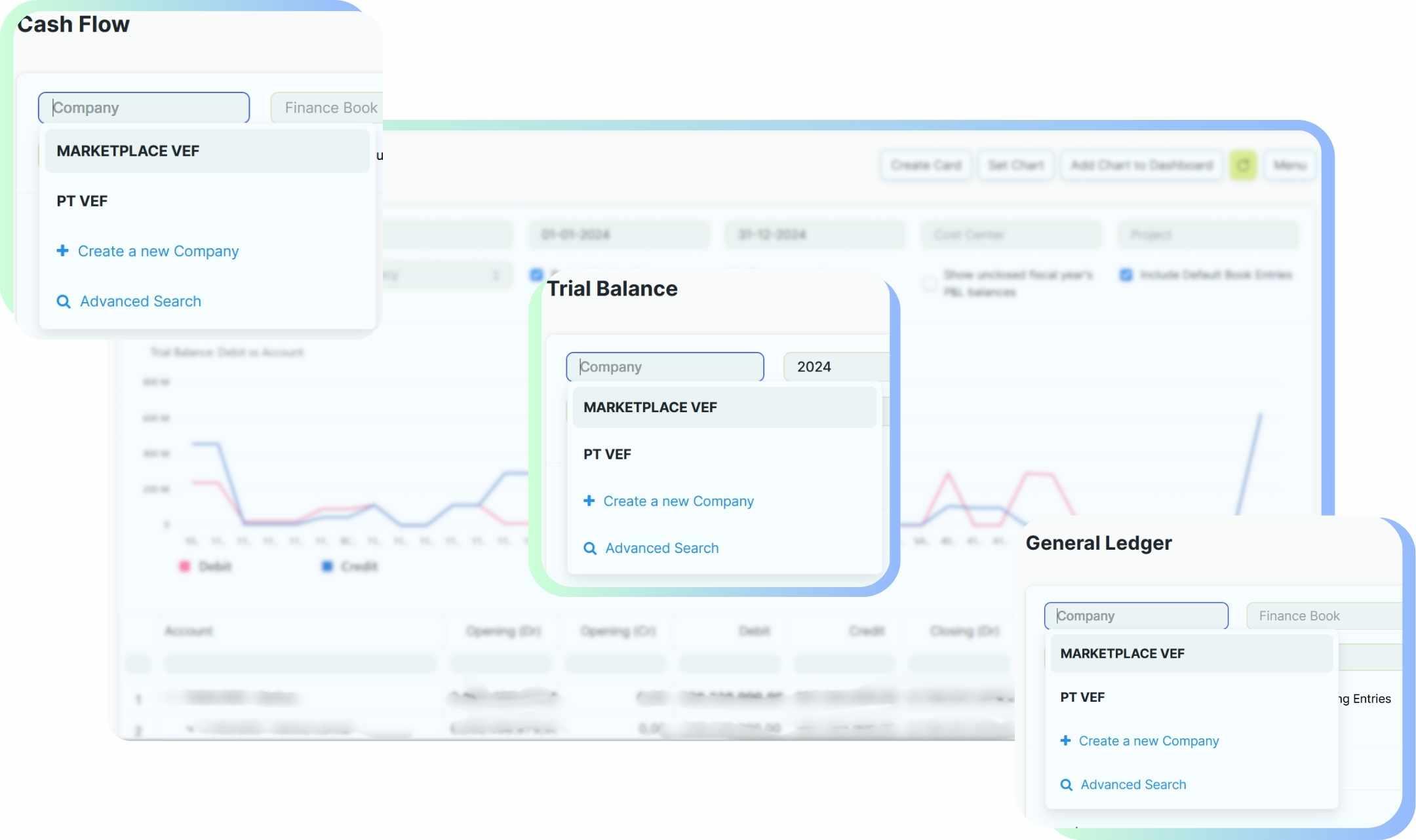Click search icon in Cash Flow dropdown
This screenshot has height=840, width=1416.
pyautogui.click(x=64, y=301)
